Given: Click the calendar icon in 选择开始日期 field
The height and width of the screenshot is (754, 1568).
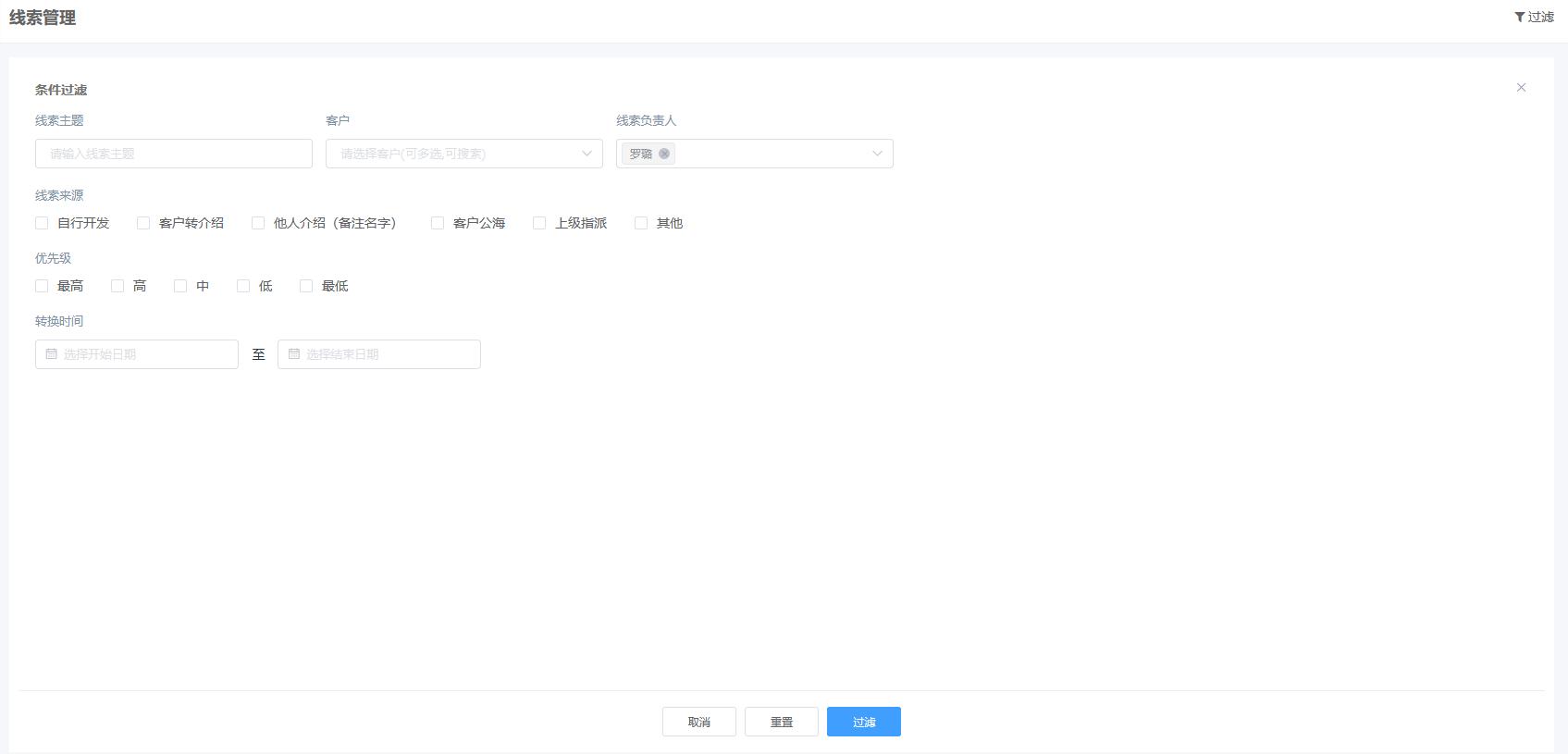Looking at the screenshot, I should [x=52, y=354].
